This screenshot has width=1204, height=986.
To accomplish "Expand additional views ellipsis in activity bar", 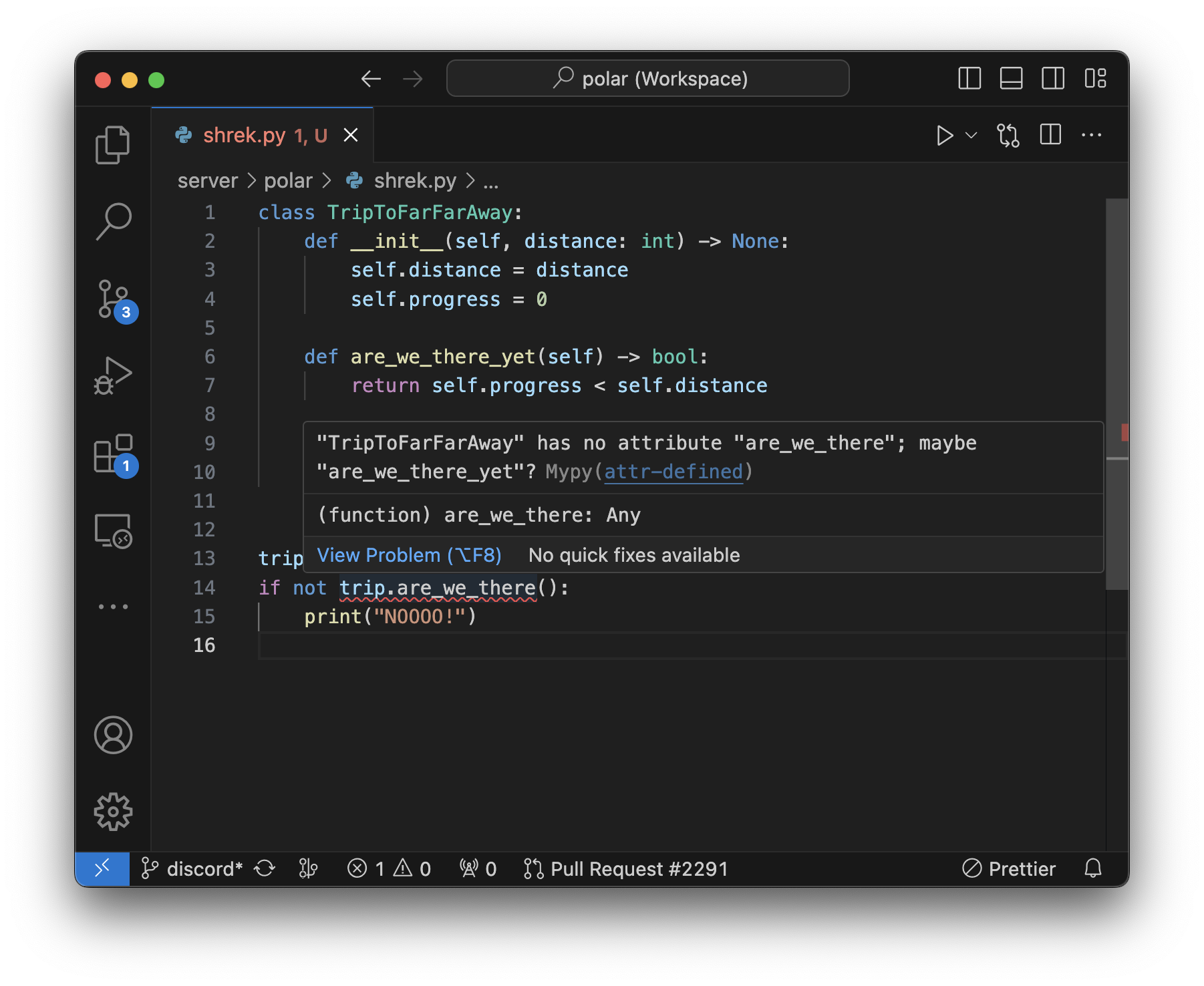I will 113,607.
